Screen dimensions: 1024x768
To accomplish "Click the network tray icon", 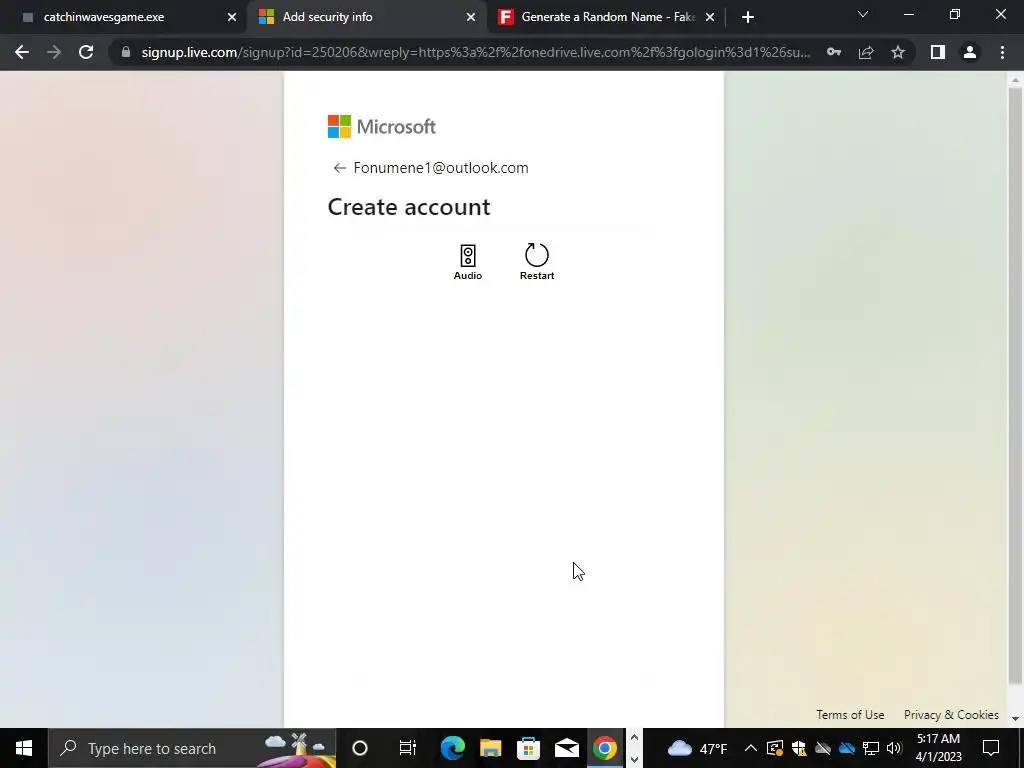I will tap(871, 748).
